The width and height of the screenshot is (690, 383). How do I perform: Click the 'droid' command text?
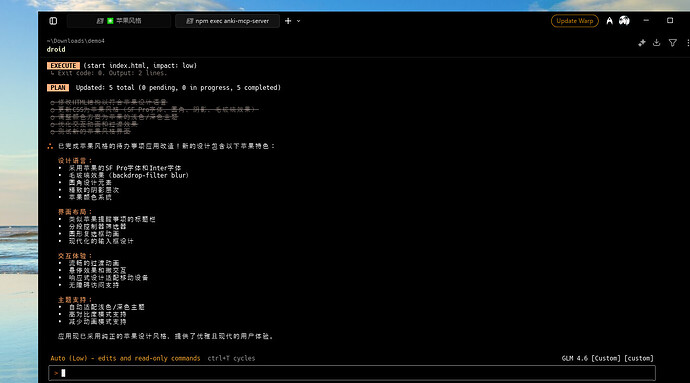click(x=56, y=49)
